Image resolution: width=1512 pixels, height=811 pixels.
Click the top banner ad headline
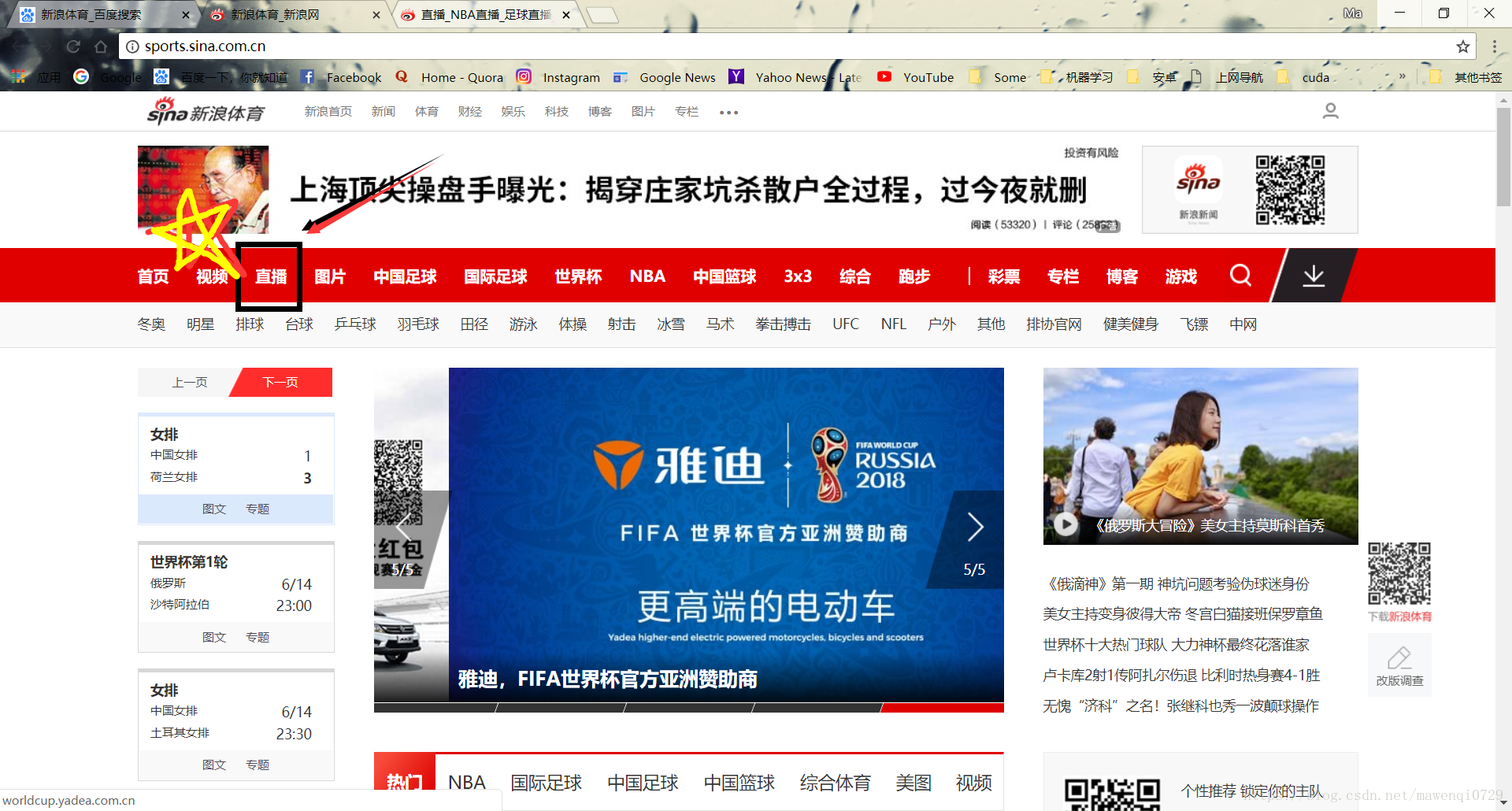point(688,190)
